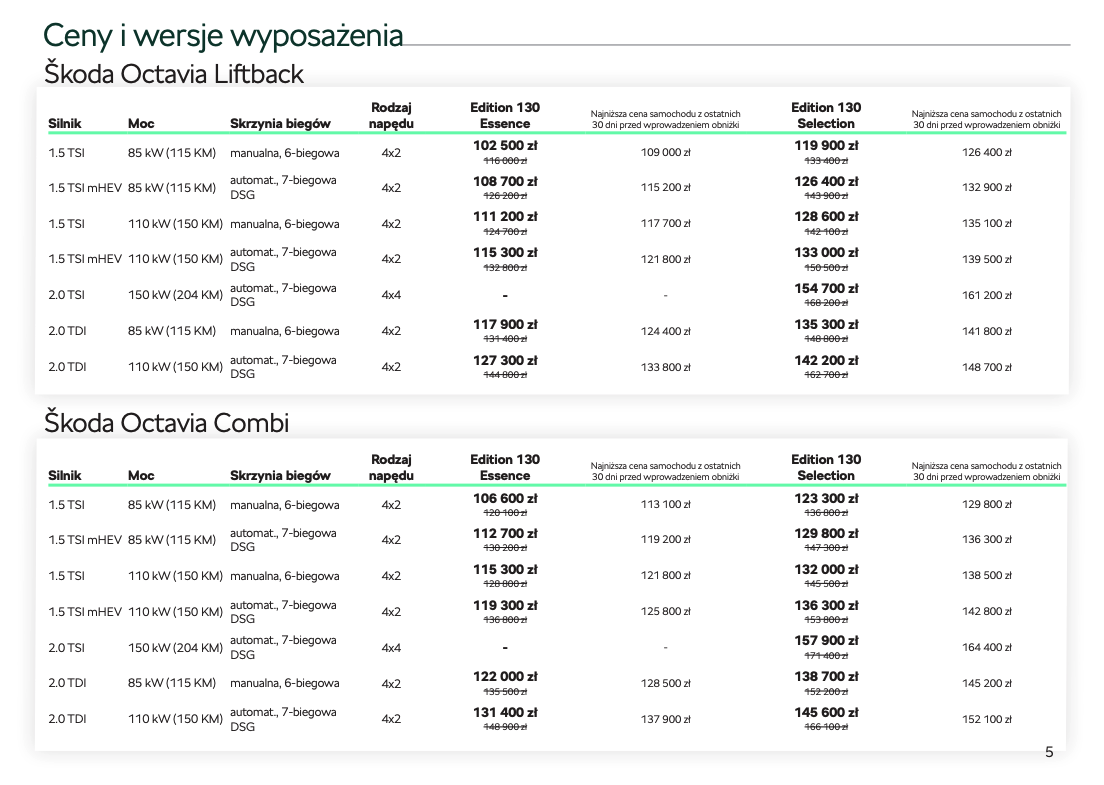Select the "Škoda Octavia Liftback" heading
The image size is (1104, 785).
[x=173, y=73]
